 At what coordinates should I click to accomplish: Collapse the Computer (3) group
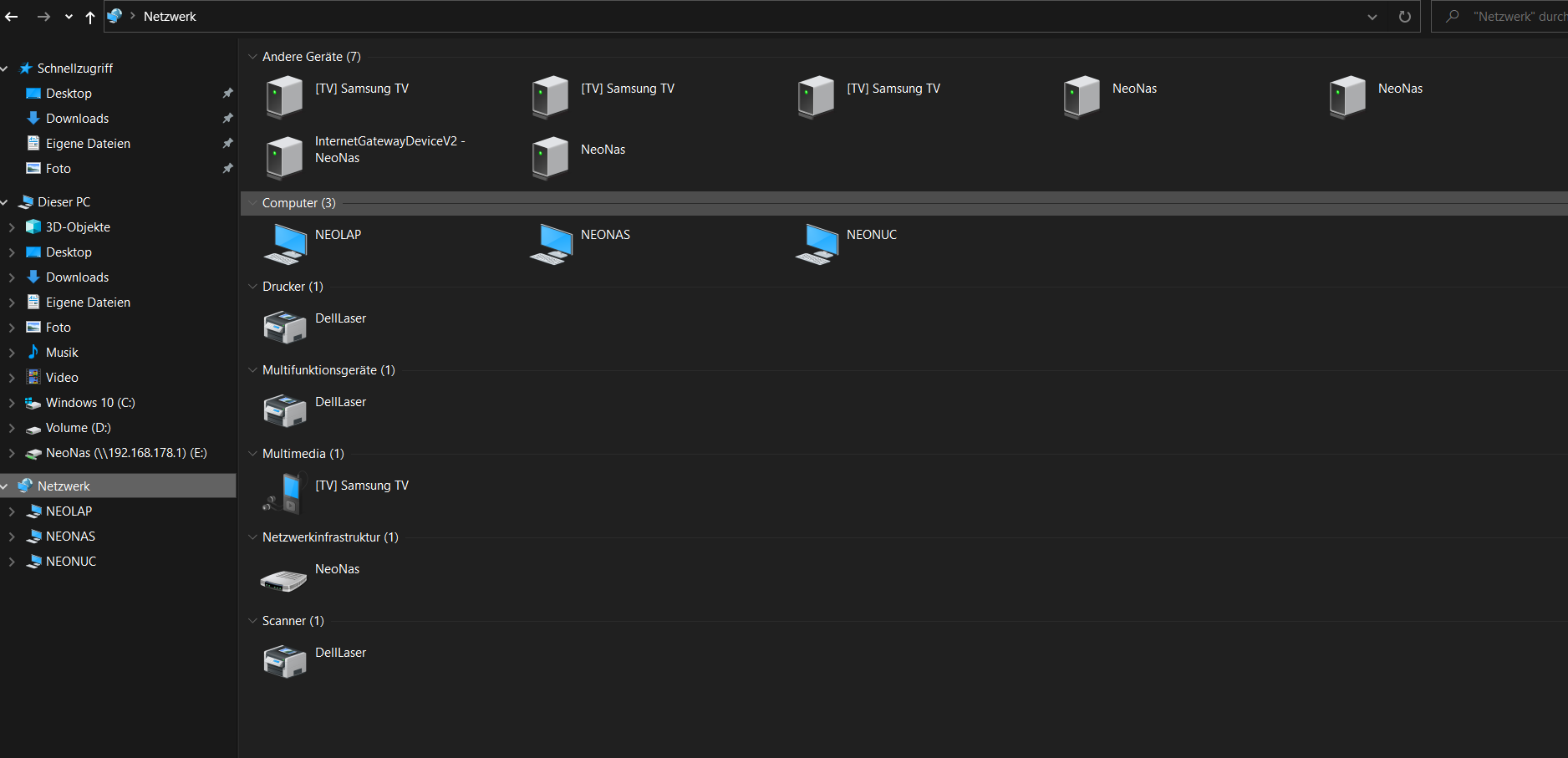coord(252,202)
